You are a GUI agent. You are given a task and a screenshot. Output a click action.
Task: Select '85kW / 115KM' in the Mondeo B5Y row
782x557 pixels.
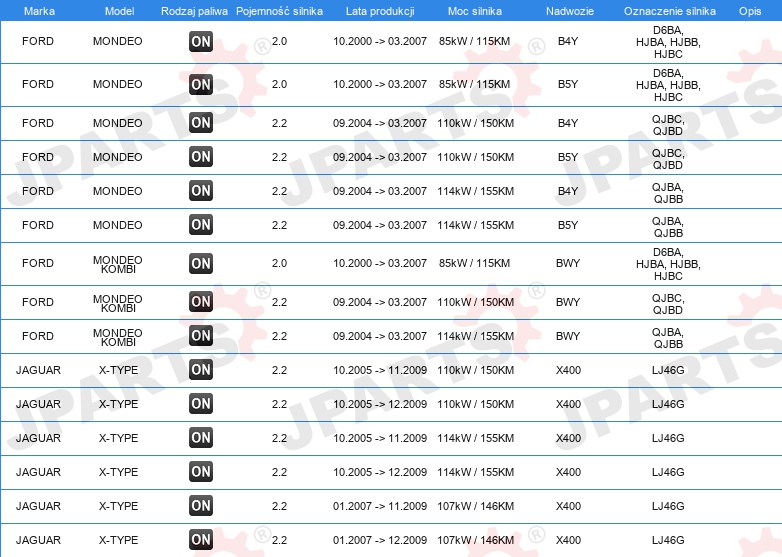[475, 84]
